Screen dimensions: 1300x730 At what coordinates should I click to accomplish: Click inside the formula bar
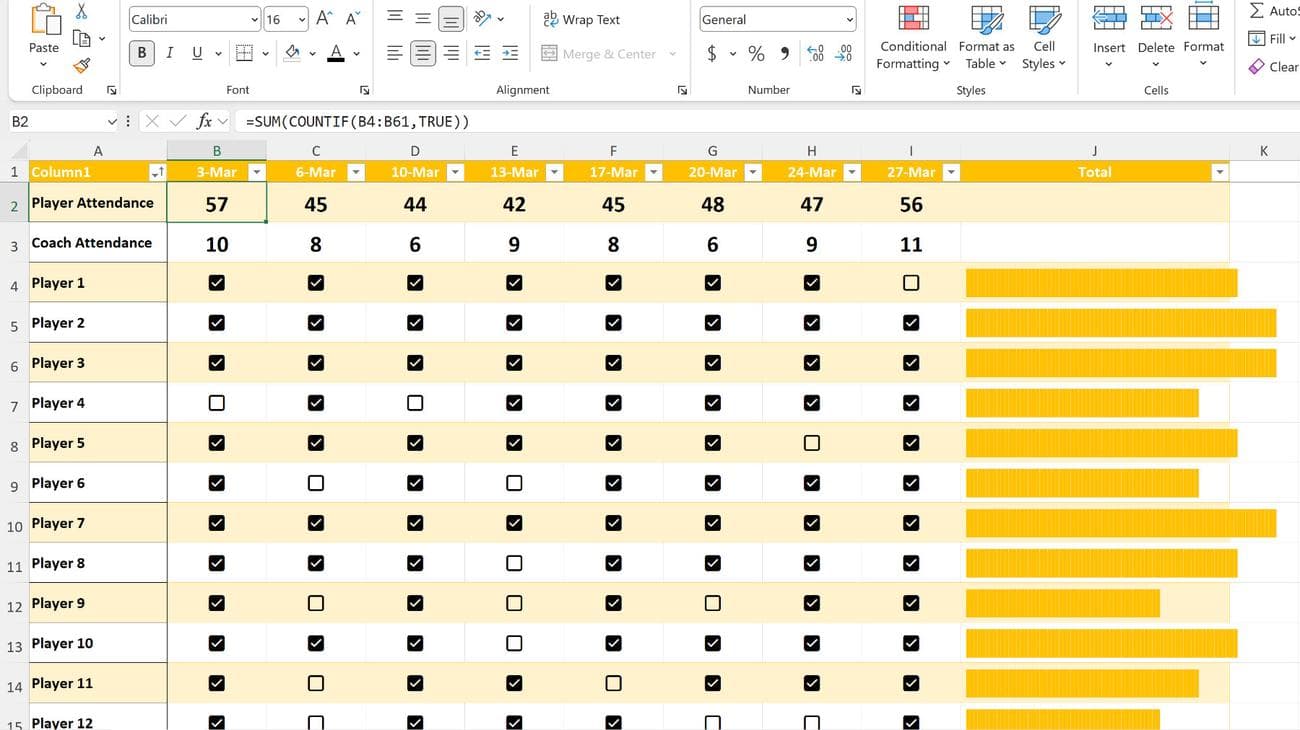click(400, 121)
